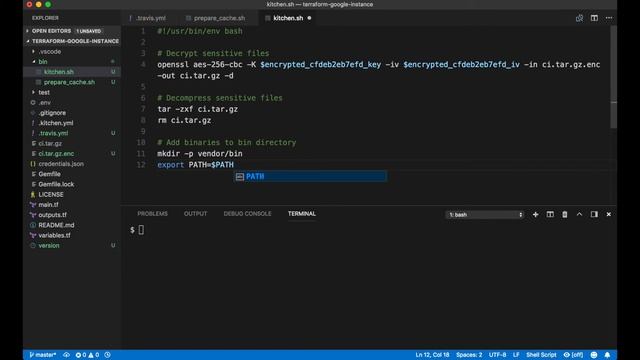
Task: Click the master branch indicator
Action: [42, 355]
